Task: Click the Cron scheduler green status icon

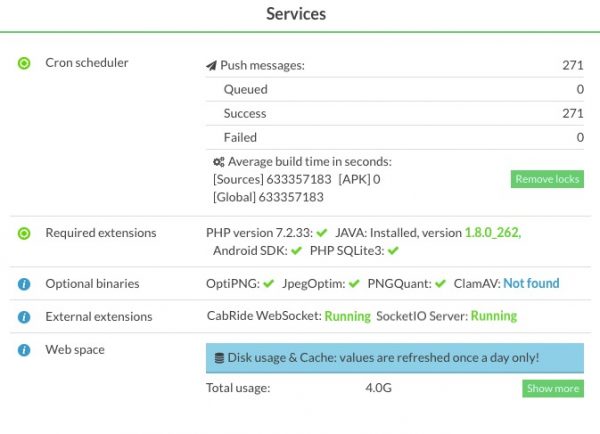Action: 24,63
